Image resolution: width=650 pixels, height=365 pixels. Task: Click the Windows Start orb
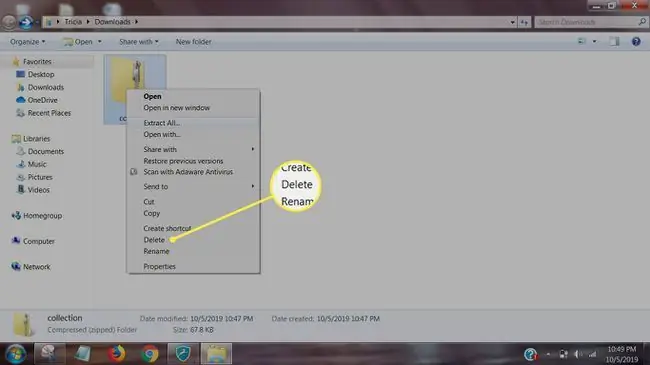click(15, 354)
